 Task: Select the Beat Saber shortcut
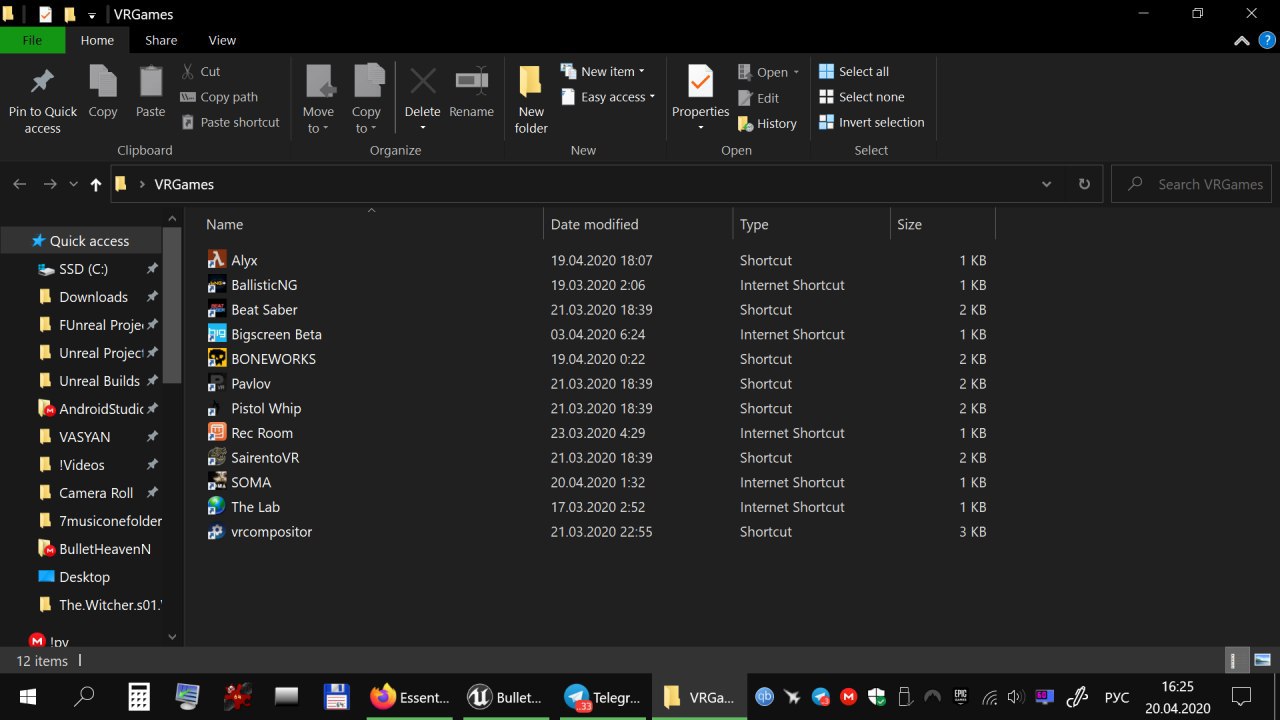click(252, 310)
